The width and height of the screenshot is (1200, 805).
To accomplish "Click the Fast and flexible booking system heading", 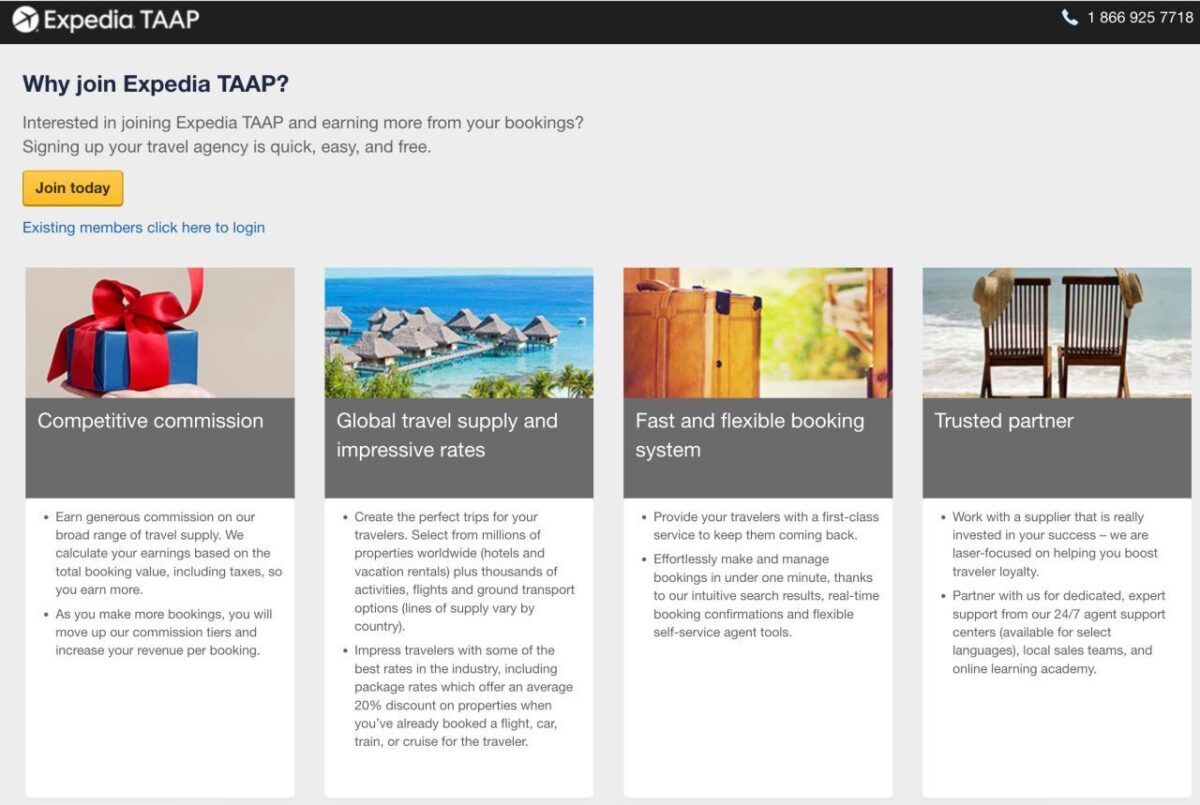I will pos(750,435).
